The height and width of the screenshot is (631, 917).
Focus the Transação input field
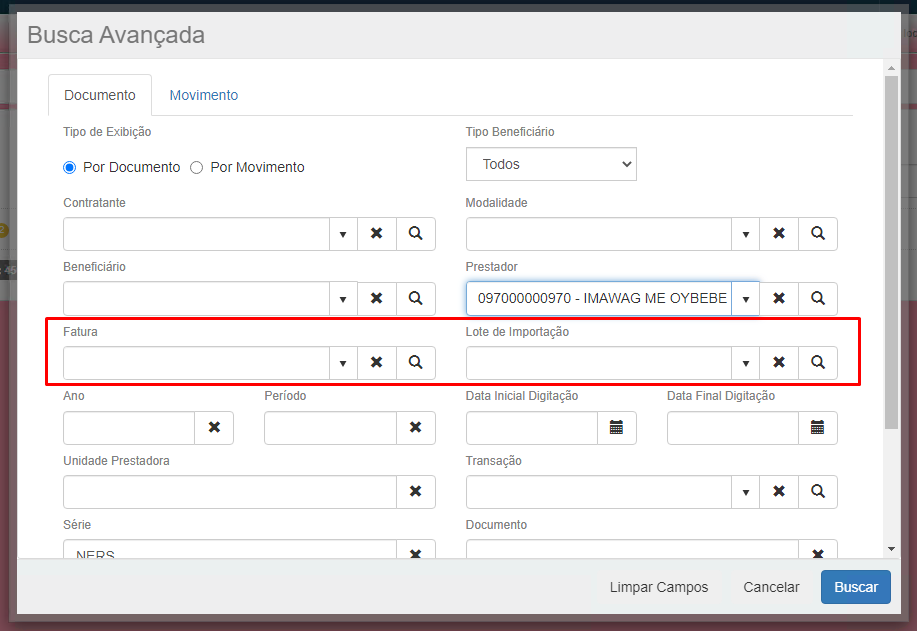click(x=599, y=491)
